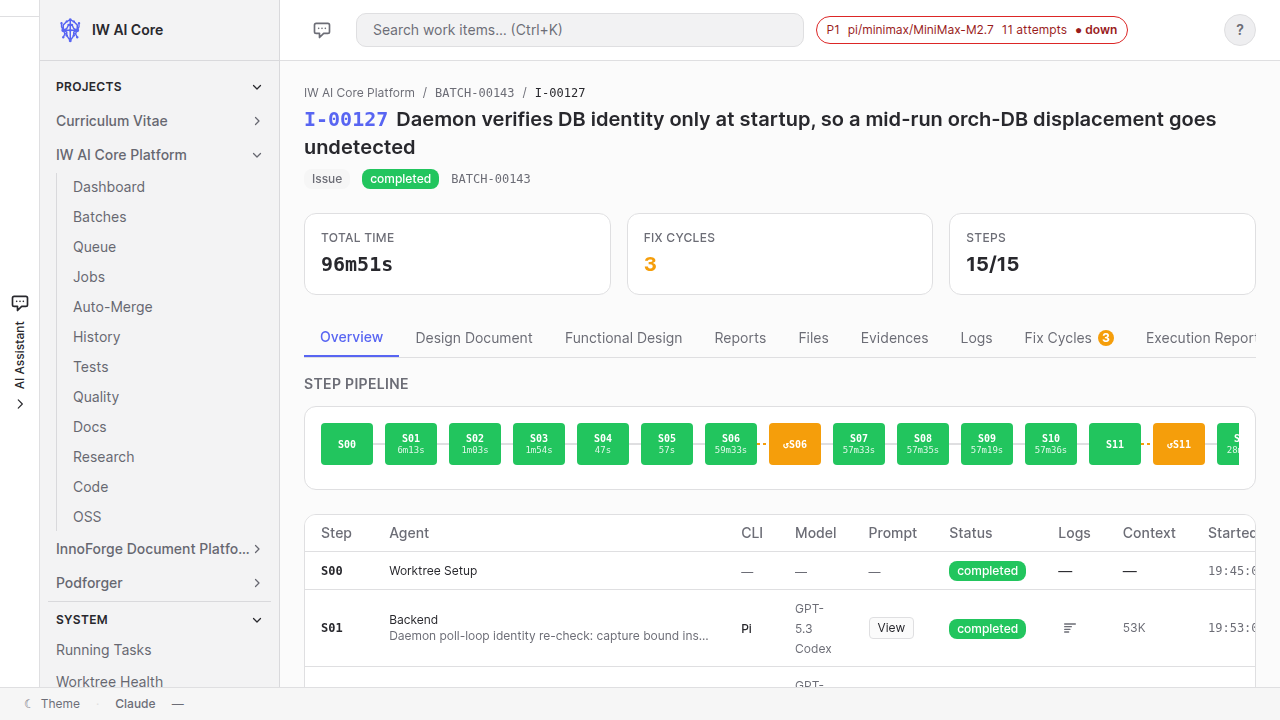Image resolution: width=1280 pixels, height=720 pixels.
Task: Open Quality in the sidebar
Action: click(96, 397)
